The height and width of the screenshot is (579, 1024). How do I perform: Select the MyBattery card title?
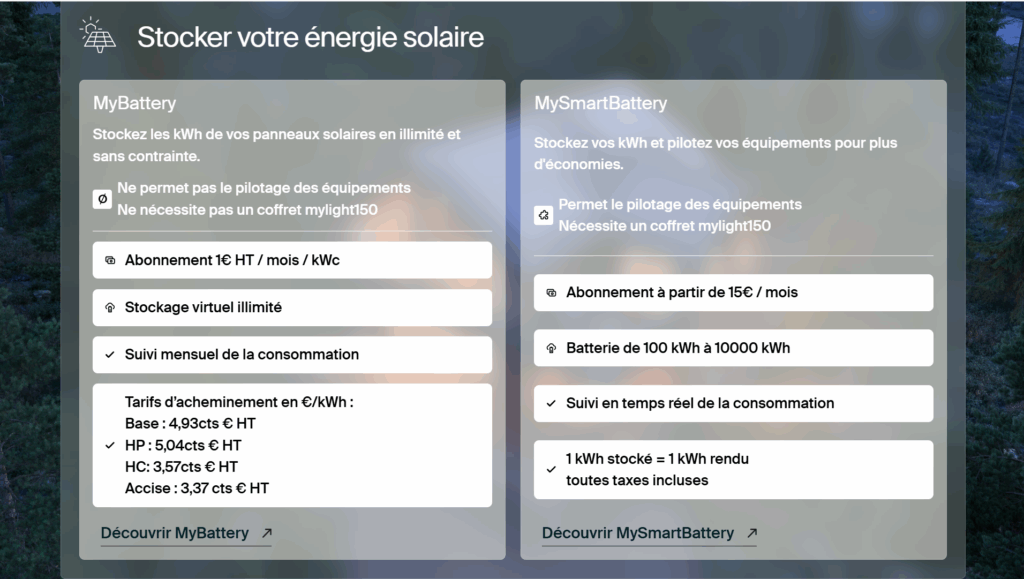click(135, 103)
